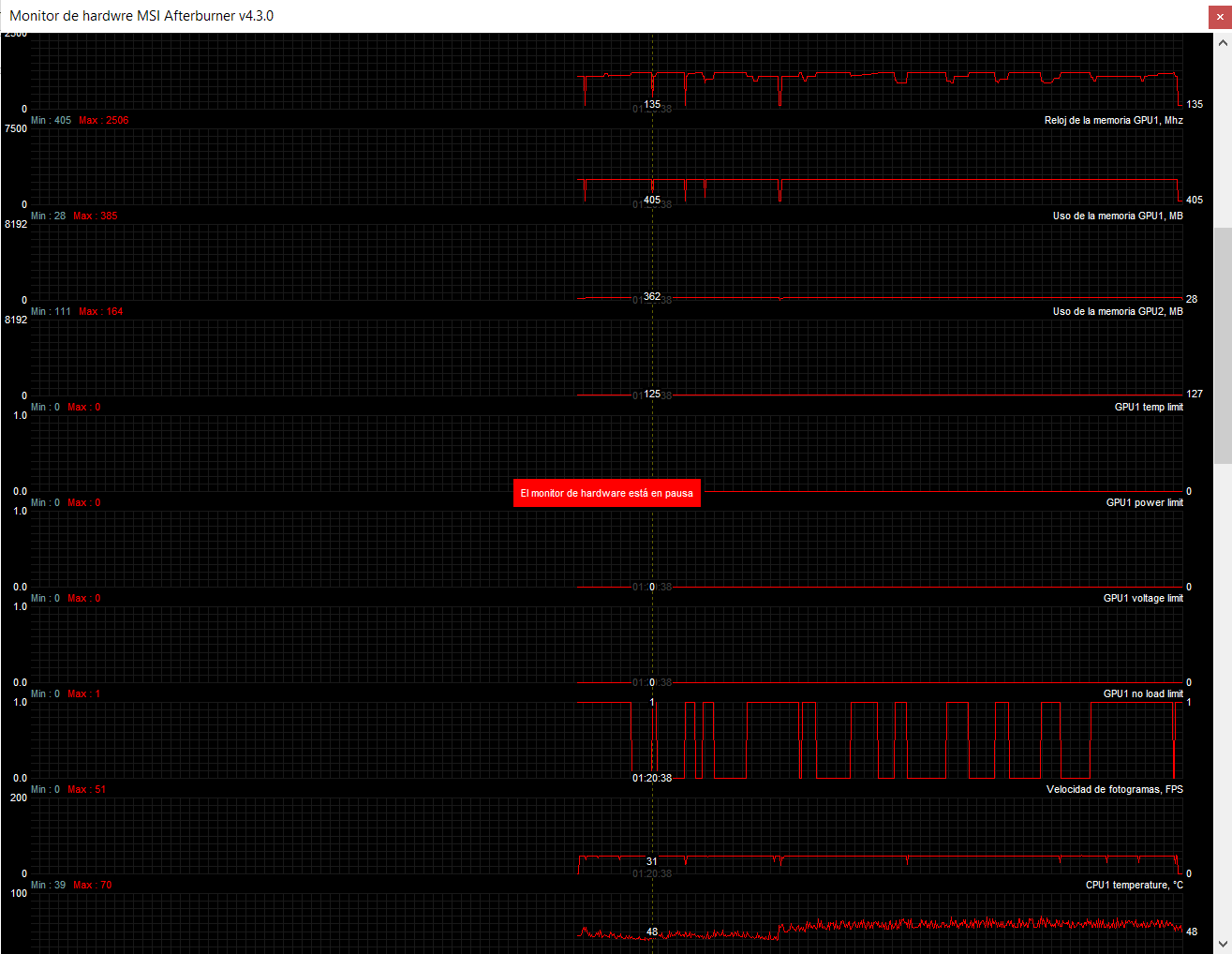Click the 'Min : 28' value

click(48, 216)
